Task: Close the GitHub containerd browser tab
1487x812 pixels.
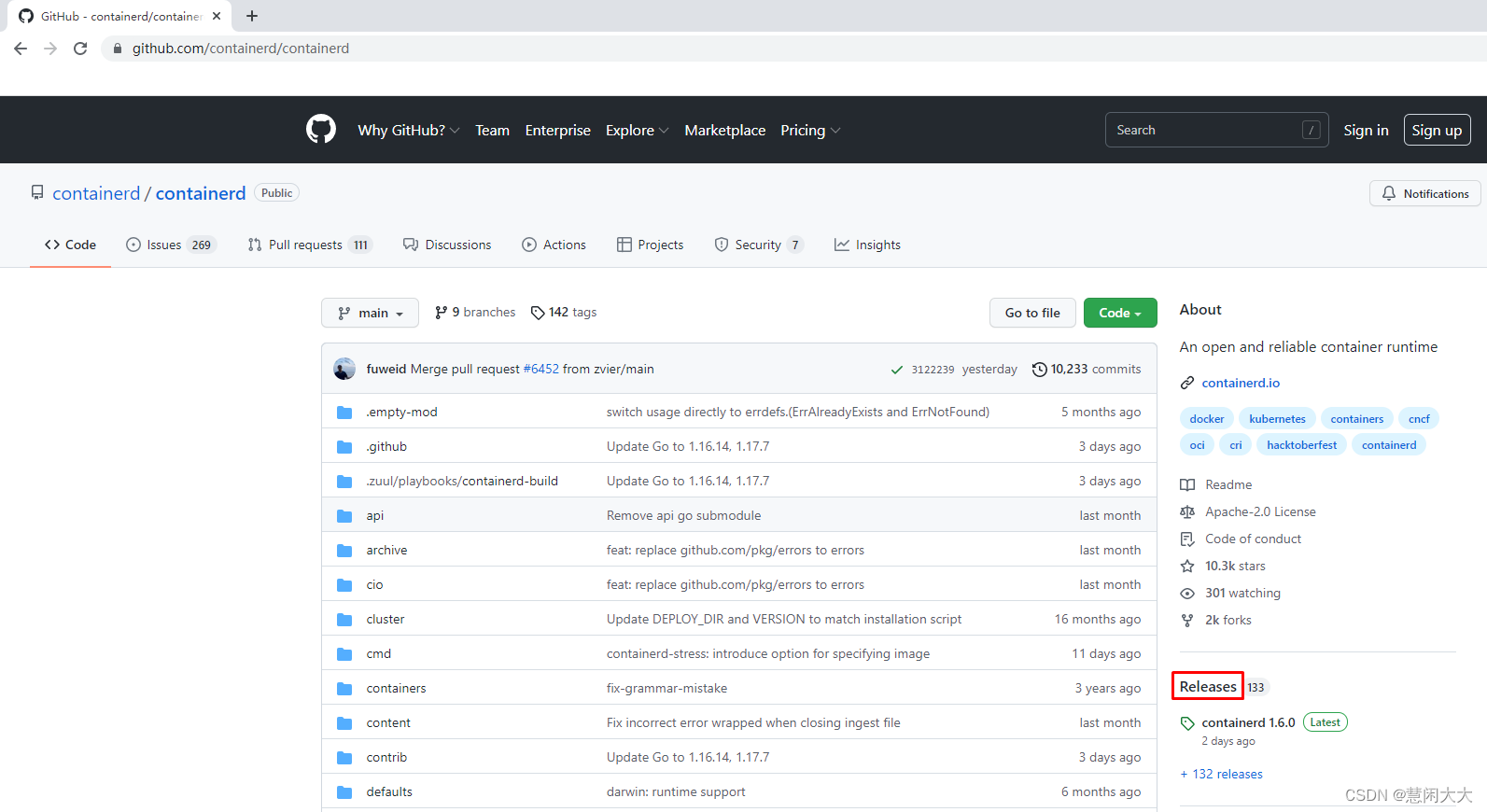Action: (x=217, y=16)
